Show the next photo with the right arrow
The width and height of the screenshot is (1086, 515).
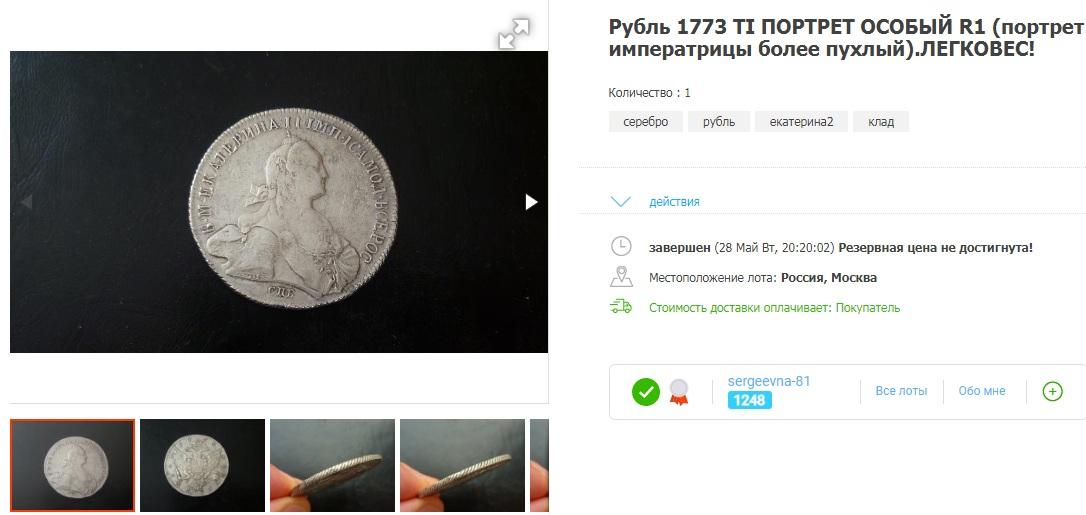coord(531,201)
